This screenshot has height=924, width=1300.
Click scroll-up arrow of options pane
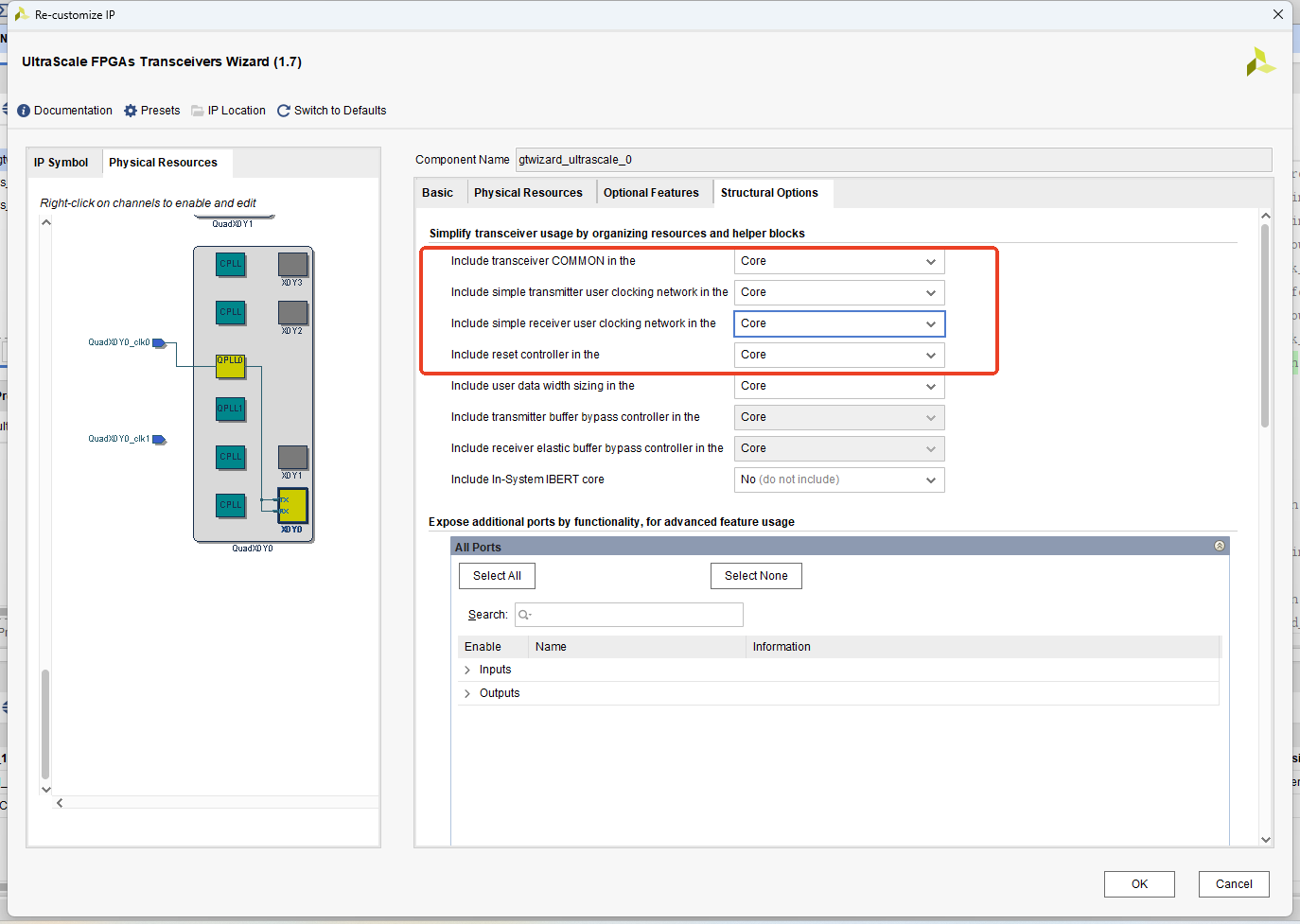1265,216
